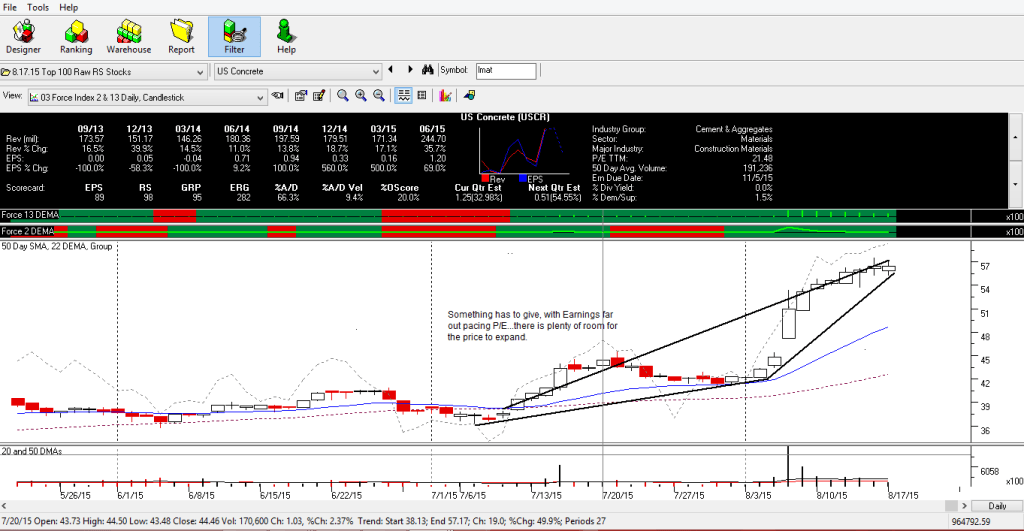Click the Cement & Aggregates industry group
This screenshot has width=1024, height=531.
tap(733, 129)
